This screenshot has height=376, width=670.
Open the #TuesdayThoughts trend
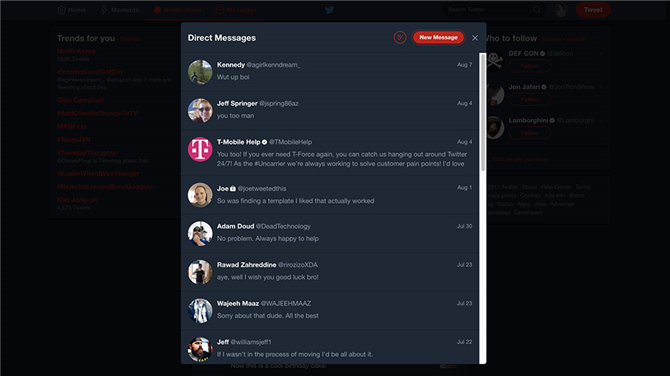click(x=86, y=153)
